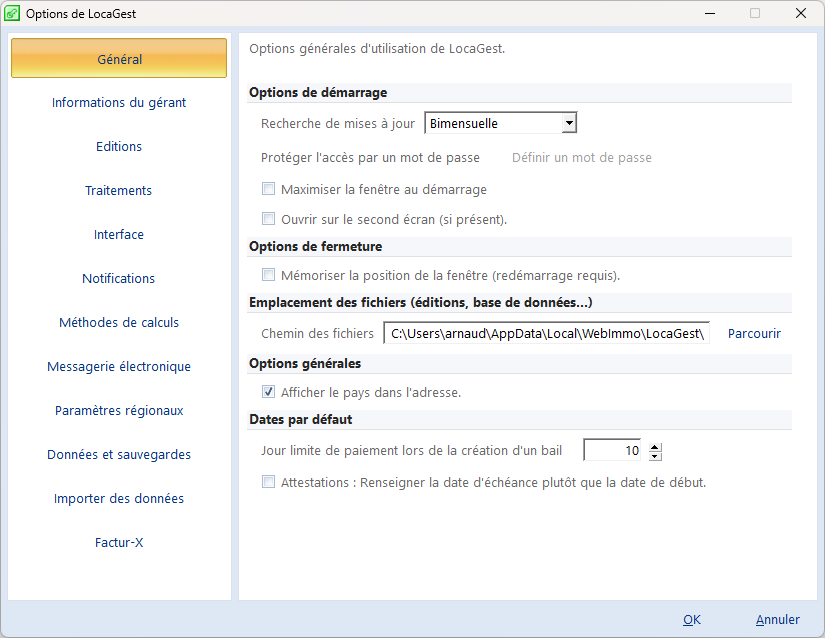Select Importer des données
Screen dimensions: 825x638
click(119, 499)
